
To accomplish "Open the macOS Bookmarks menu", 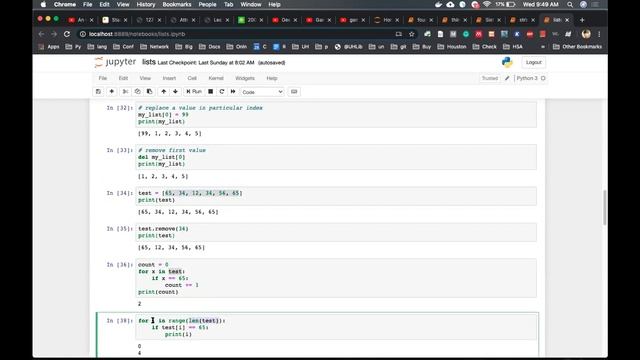I will pyautogui.click(x=177, y=4).
